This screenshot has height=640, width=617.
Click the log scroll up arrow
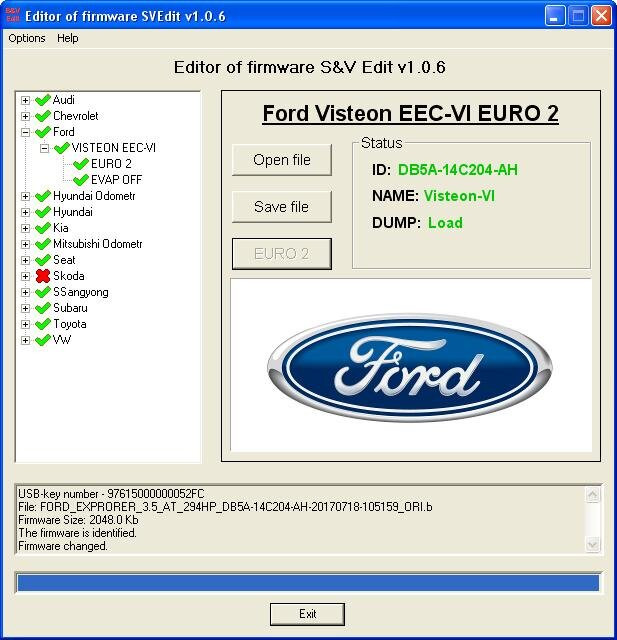(593, 495)
